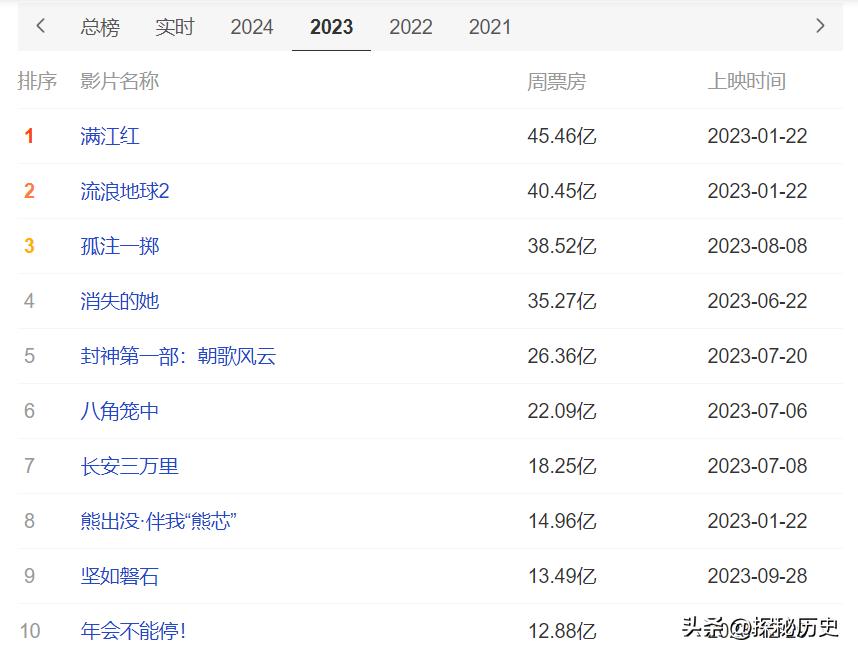Click the 上映时间 column header
This screenshot has height=657, width=858.
(746, 82)
